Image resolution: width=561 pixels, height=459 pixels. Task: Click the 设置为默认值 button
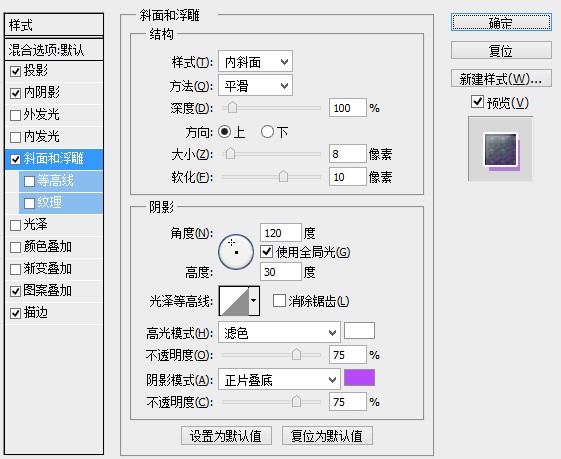click(226, 435)
